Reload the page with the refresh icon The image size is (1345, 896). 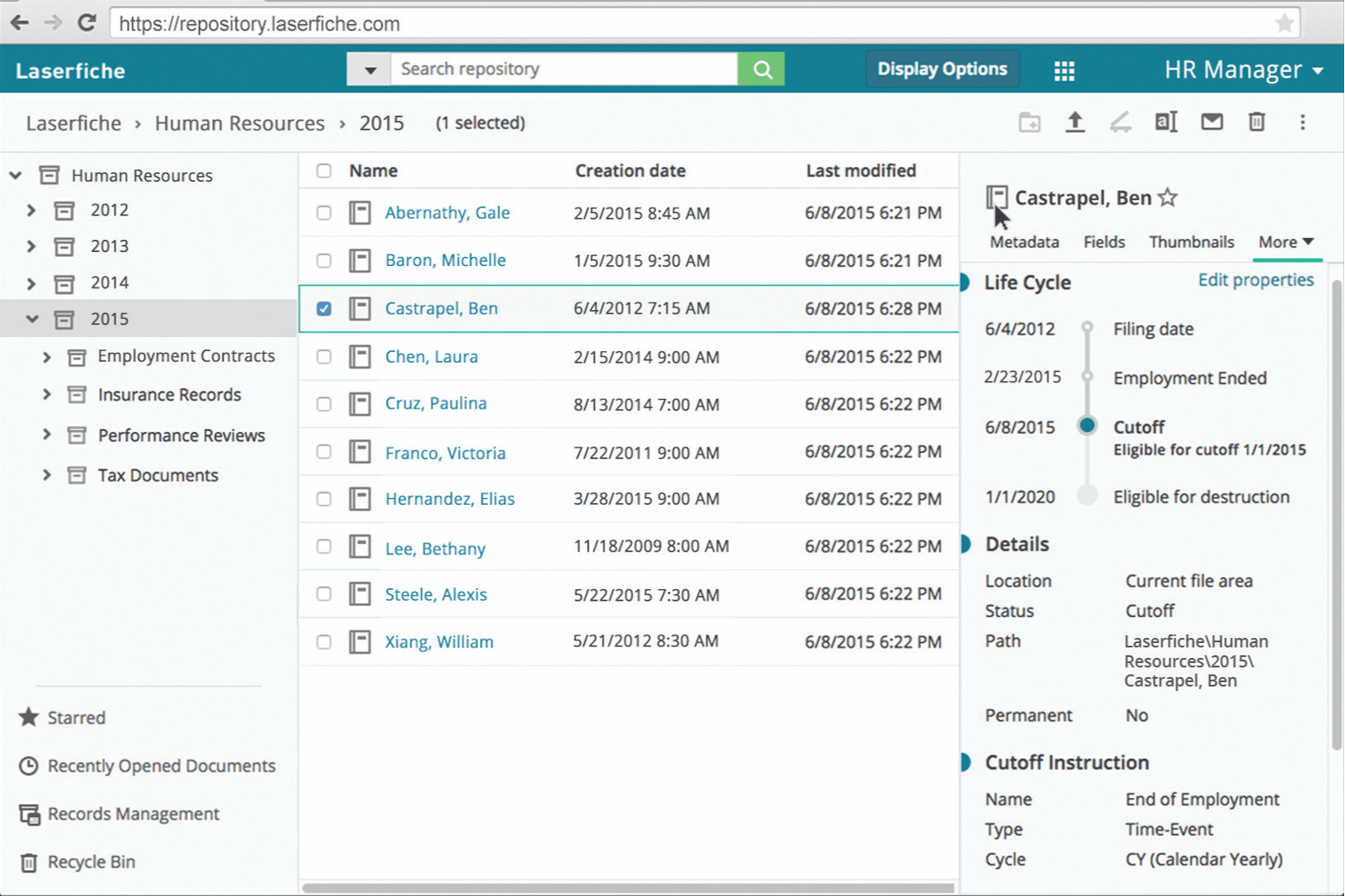point(86,23)
